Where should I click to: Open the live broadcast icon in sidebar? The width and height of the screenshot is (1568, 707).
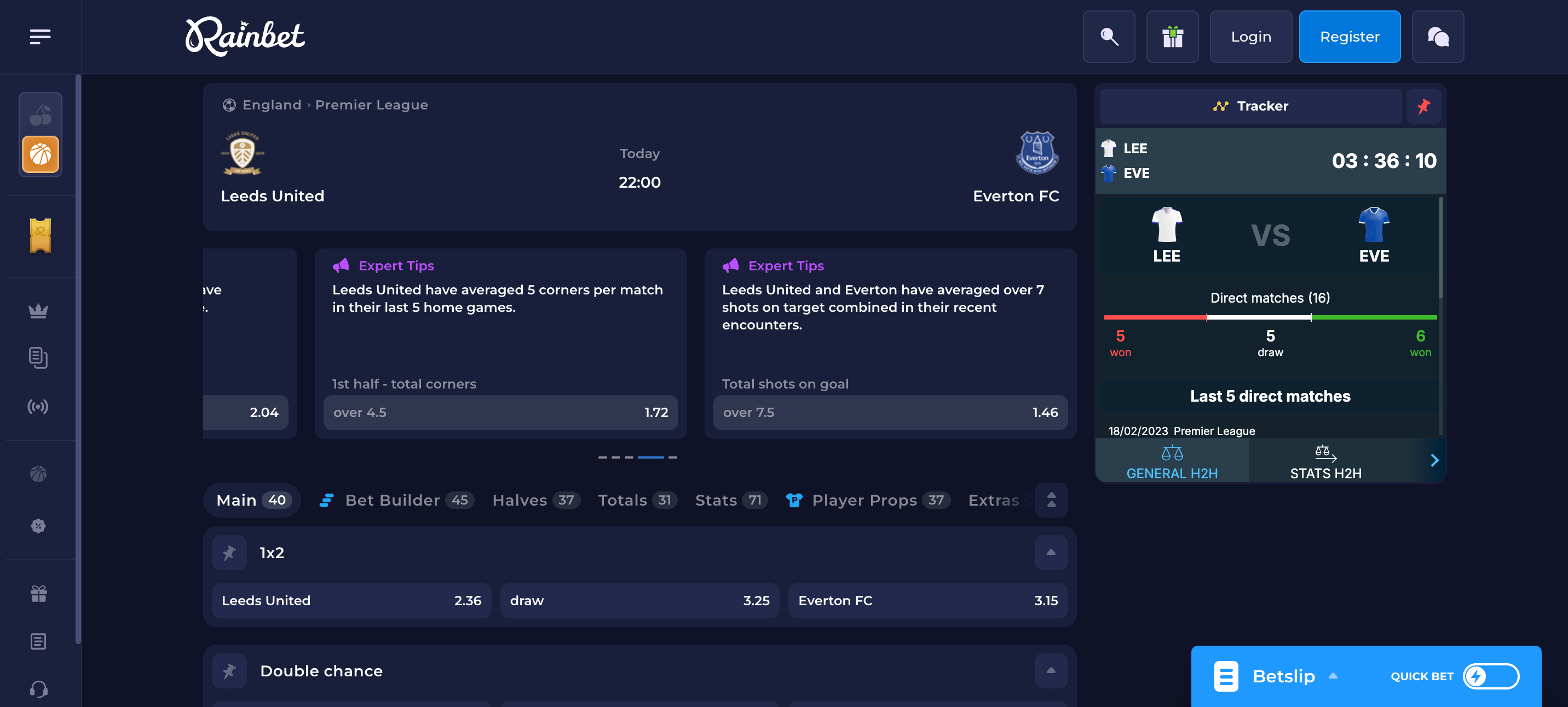(38, 407)
